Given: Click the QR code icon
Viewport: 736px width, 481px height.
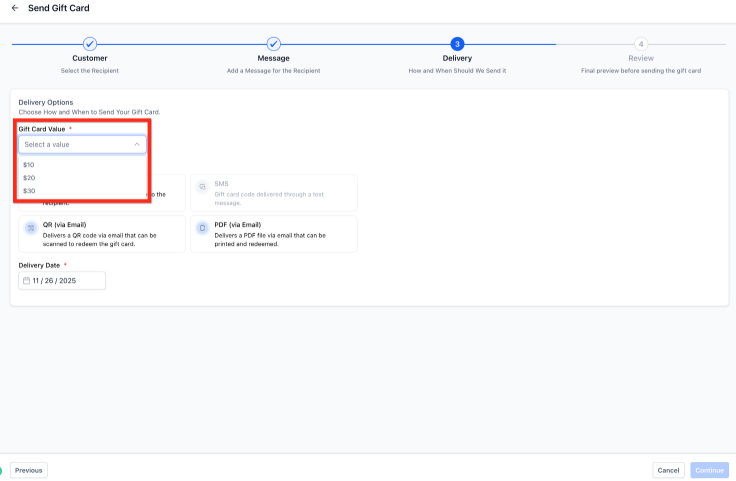Looking at the screenshot, I should pyautogui.click(x=32, y=228).
